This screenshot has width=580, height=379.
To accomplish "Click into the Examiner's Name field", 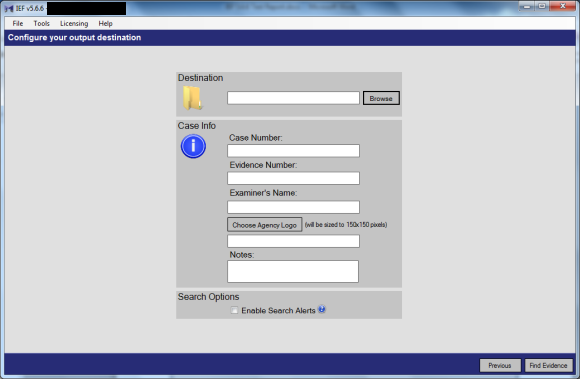I will pos(293,207).
